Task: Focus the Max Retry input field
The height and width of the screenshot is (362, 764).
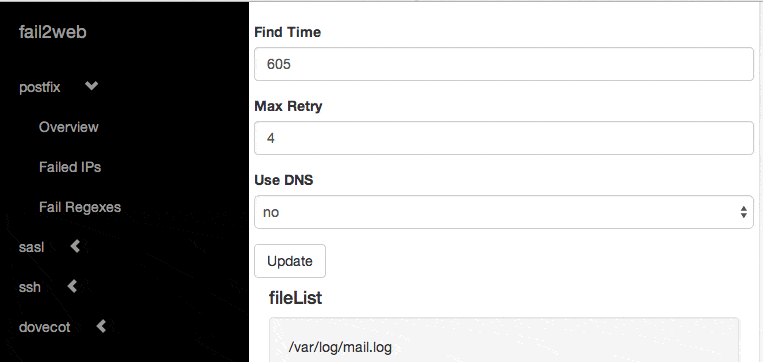Action: click(504, 138)
